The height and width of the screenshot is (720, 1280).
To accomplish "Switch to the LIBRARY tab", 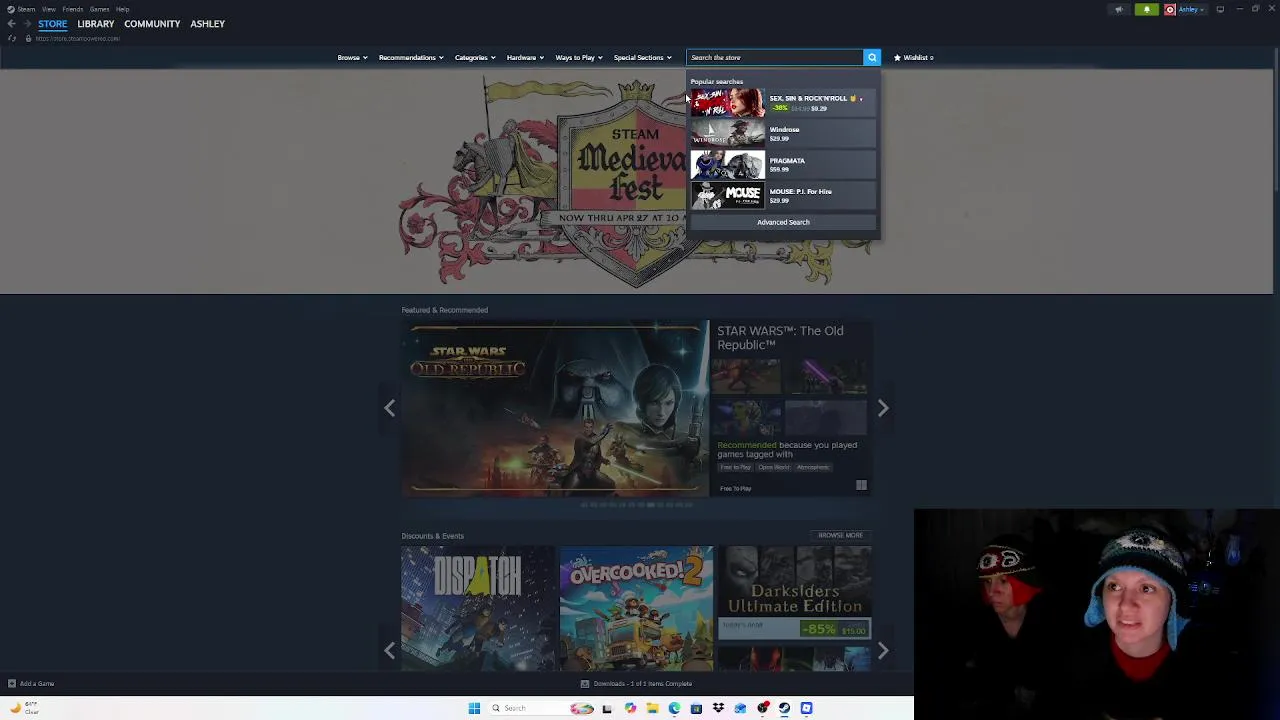I will pyautogui.click(x=96, y=23).
